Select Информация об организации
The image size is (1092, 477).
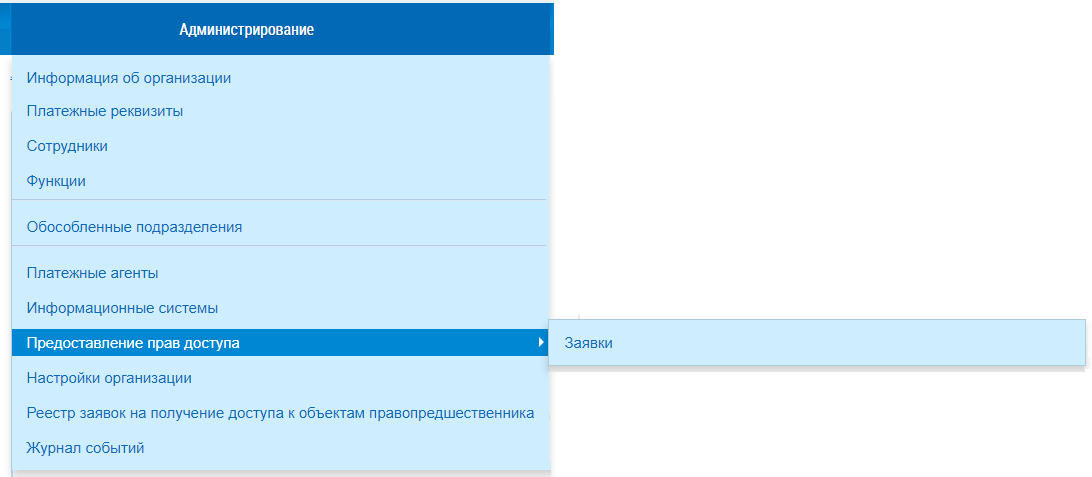(129, 78)
